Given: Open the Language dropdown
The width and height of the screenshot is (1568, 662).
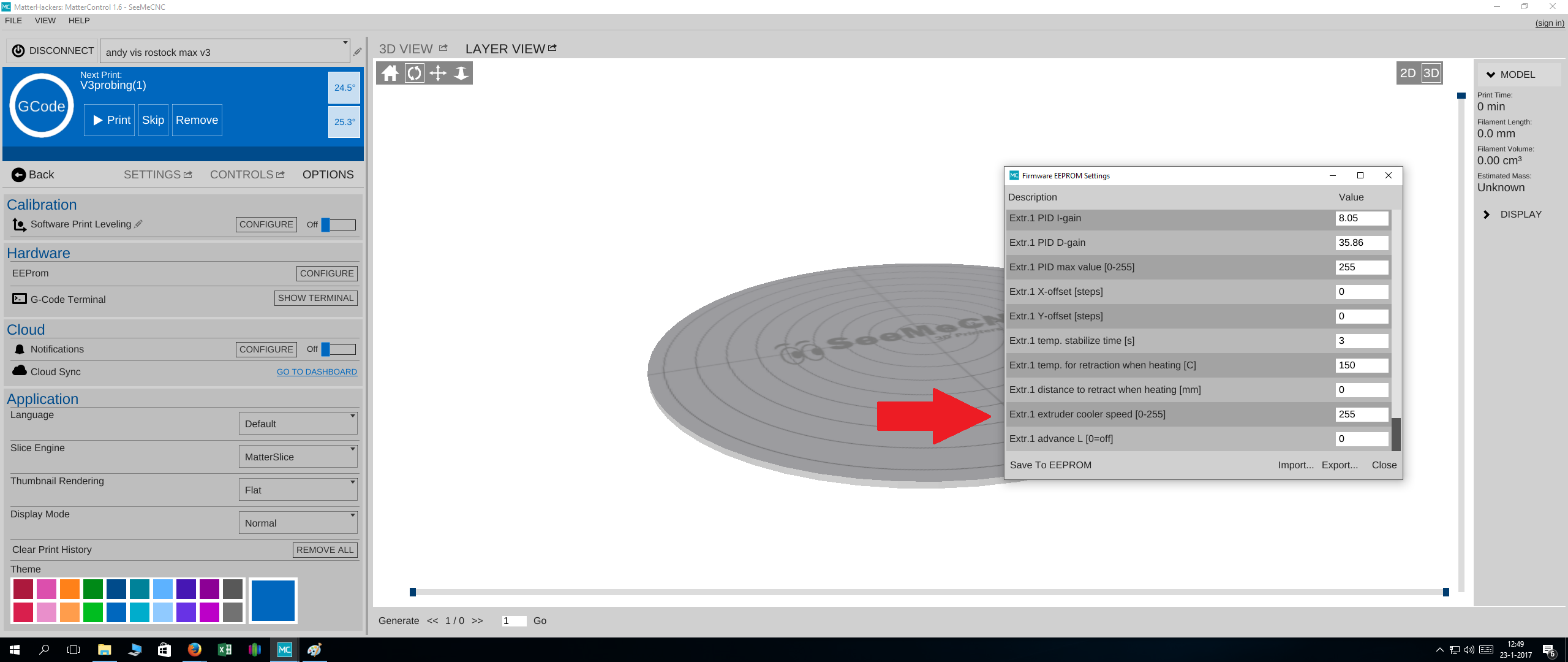Looking at the screenshot, I should click(x=298, y=424).
